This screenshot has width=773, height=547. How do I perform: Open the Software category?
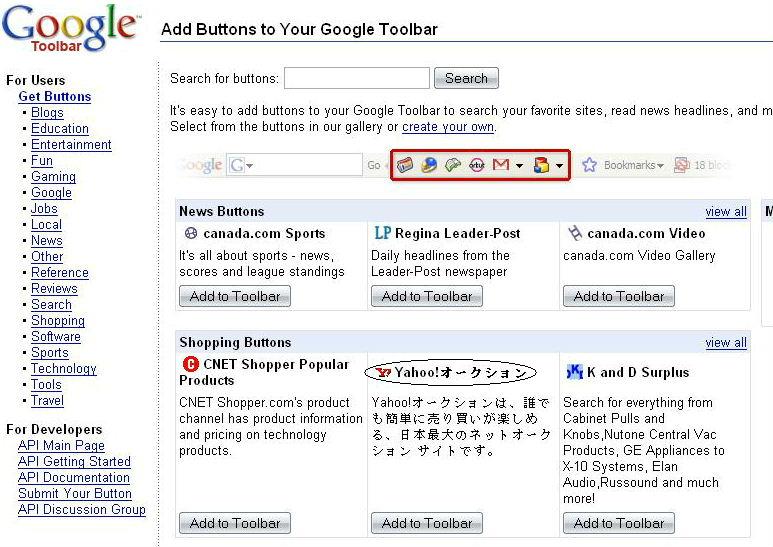pos(56,337)
